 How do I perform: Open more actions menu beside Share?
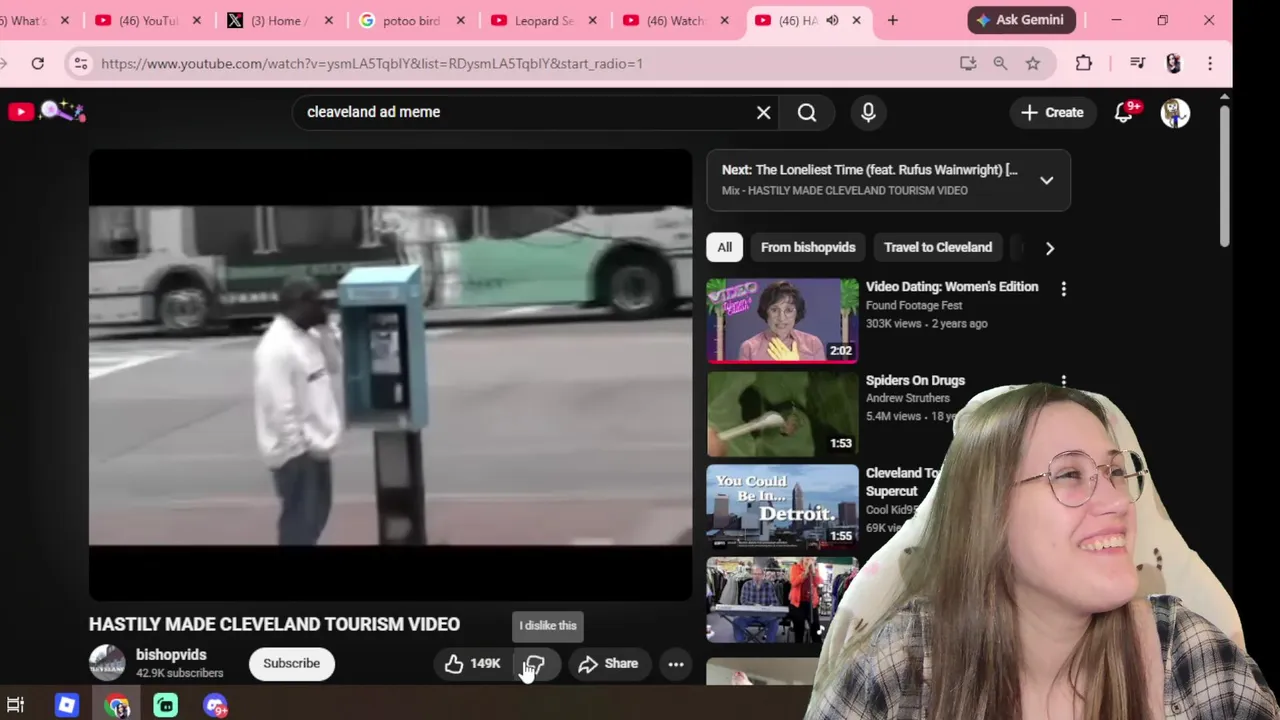676,664
